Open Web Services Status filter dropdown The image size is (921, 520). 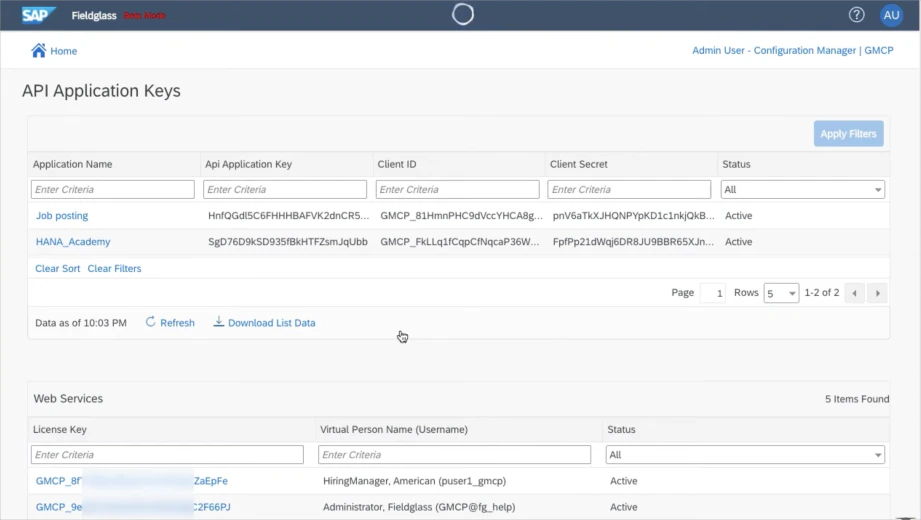[x=745, y=455]
